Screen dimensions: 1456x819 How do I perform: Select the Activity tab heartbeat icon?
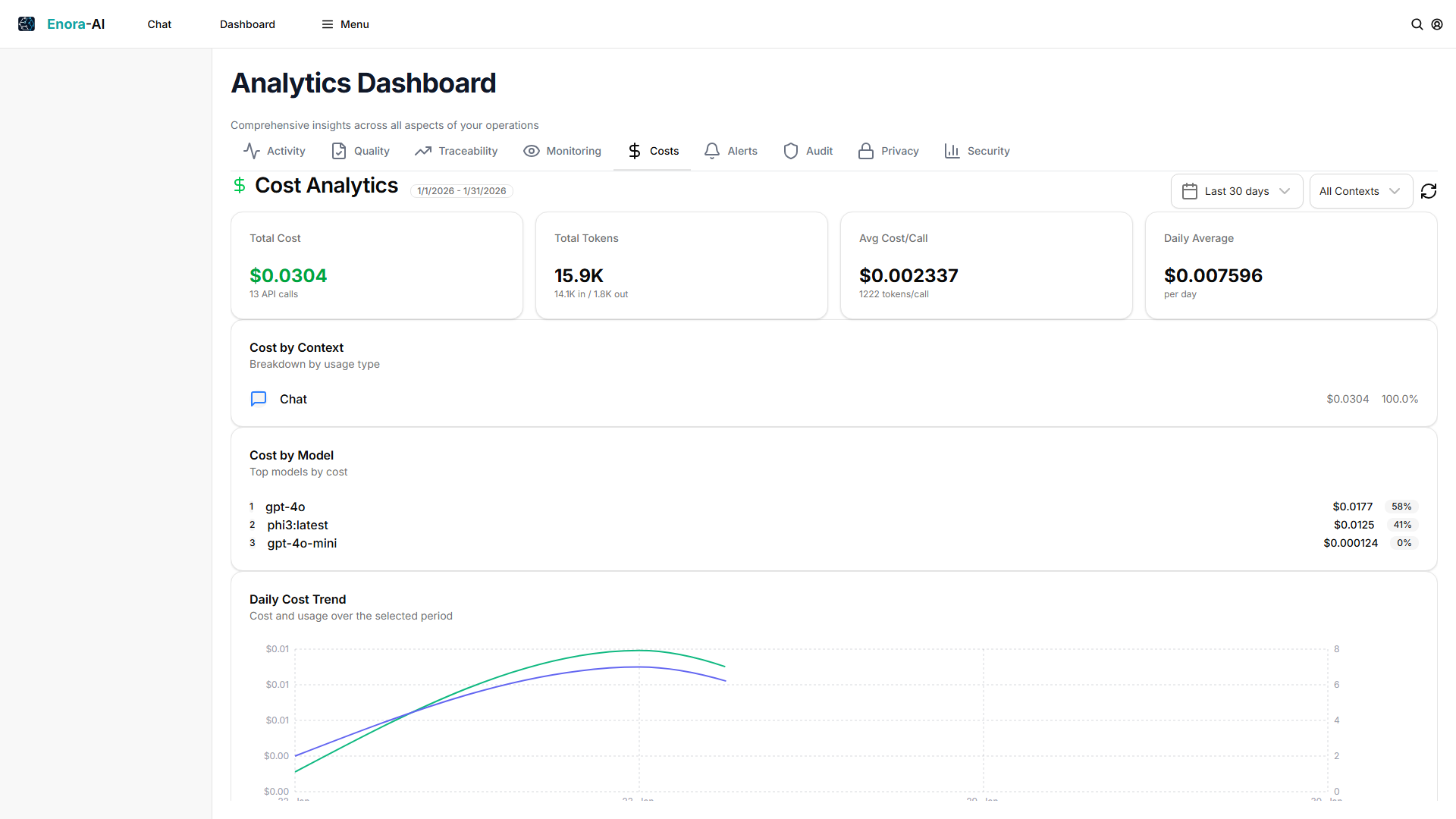[x=252, y=151]
